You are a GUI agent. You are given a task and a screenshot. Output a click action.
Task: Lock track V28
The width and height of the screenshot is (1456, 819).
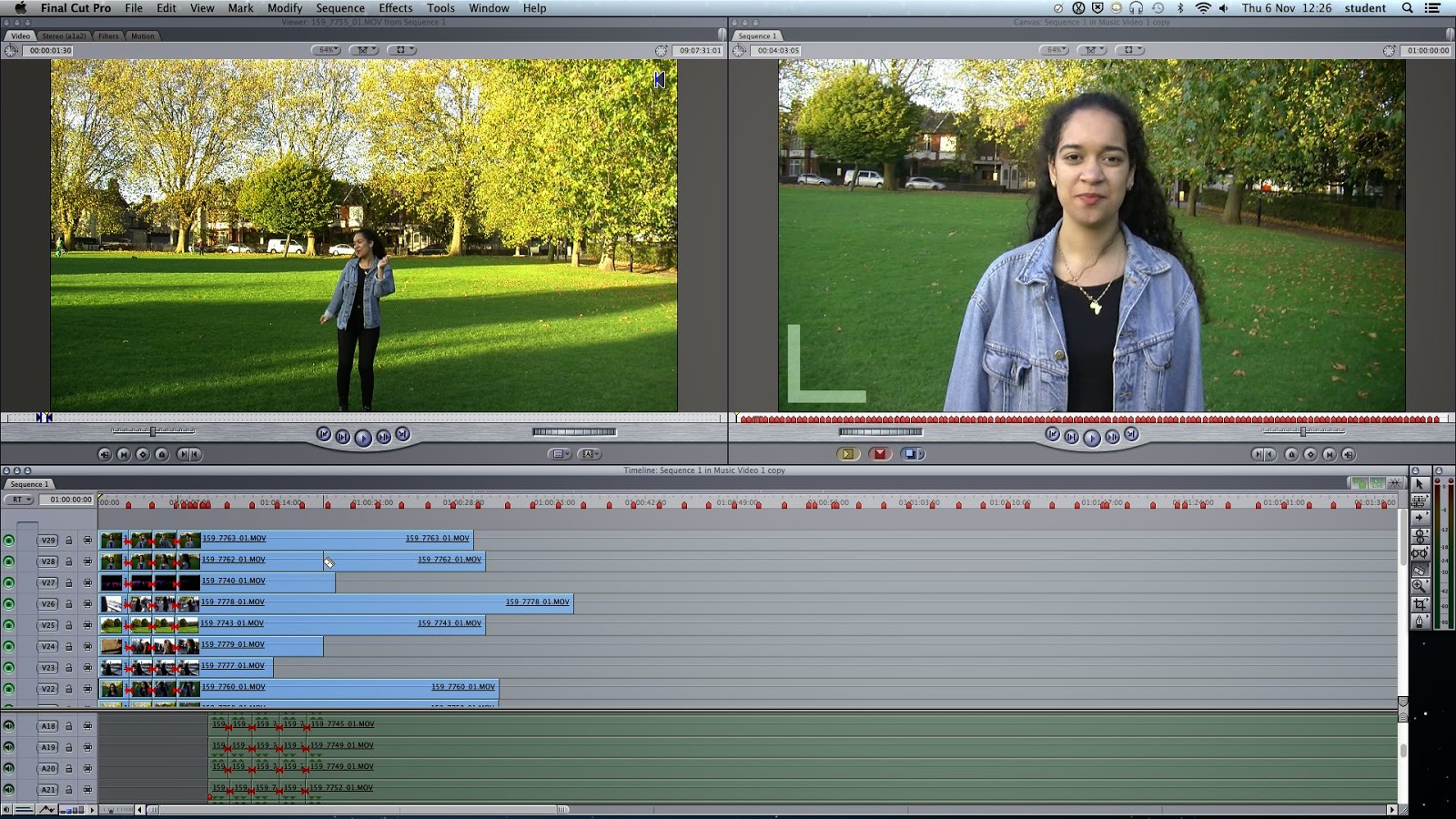(68, 561)
